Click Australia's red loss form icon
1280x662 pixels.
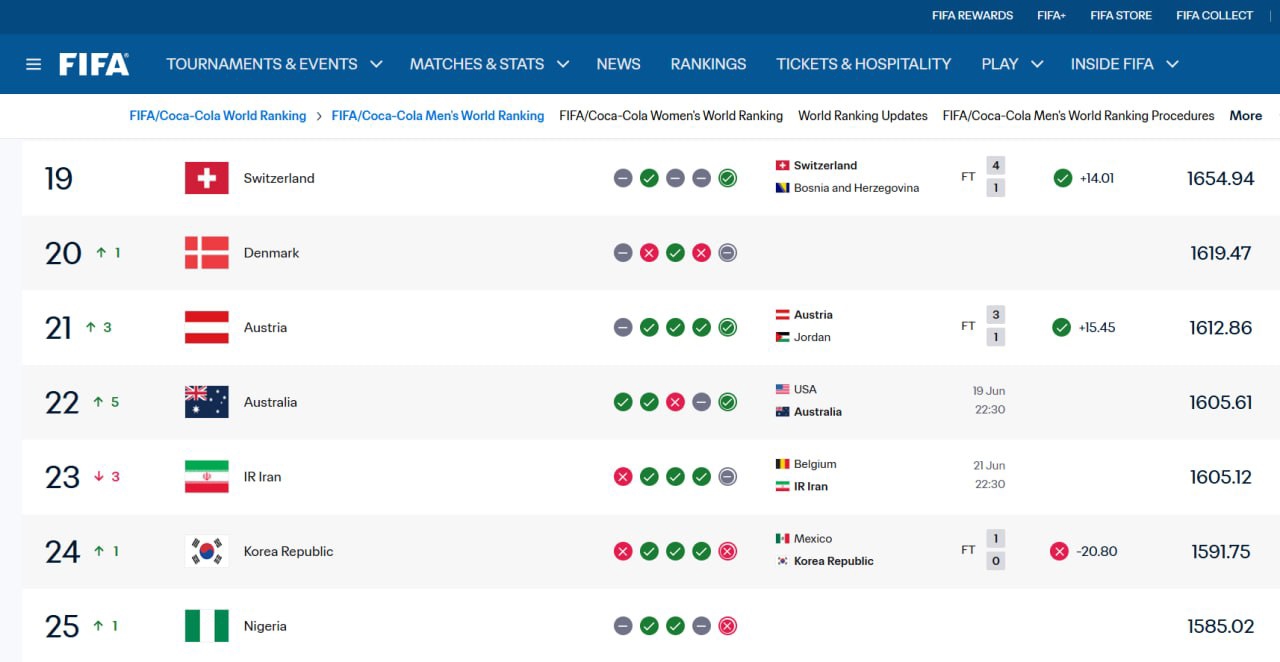[675, 402]
